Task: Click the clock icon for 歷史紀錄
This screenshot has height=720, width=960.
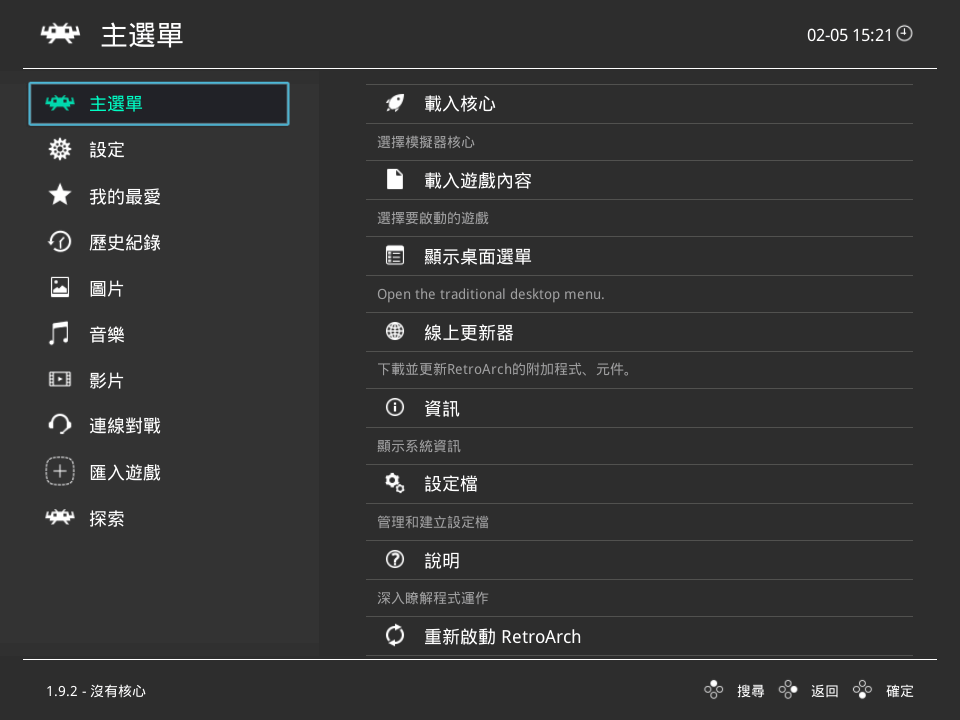Action: 60,242
